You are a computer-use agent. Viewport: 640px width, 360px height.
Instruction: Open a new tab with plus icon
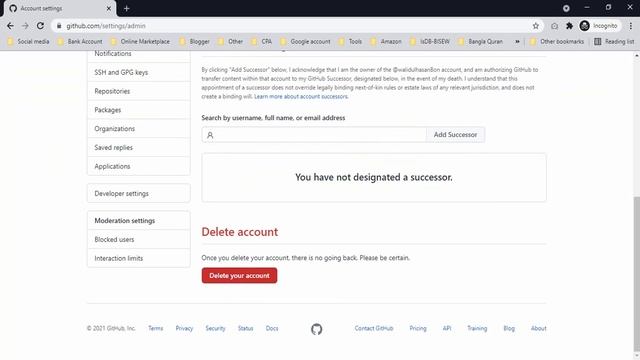[127, 8]
